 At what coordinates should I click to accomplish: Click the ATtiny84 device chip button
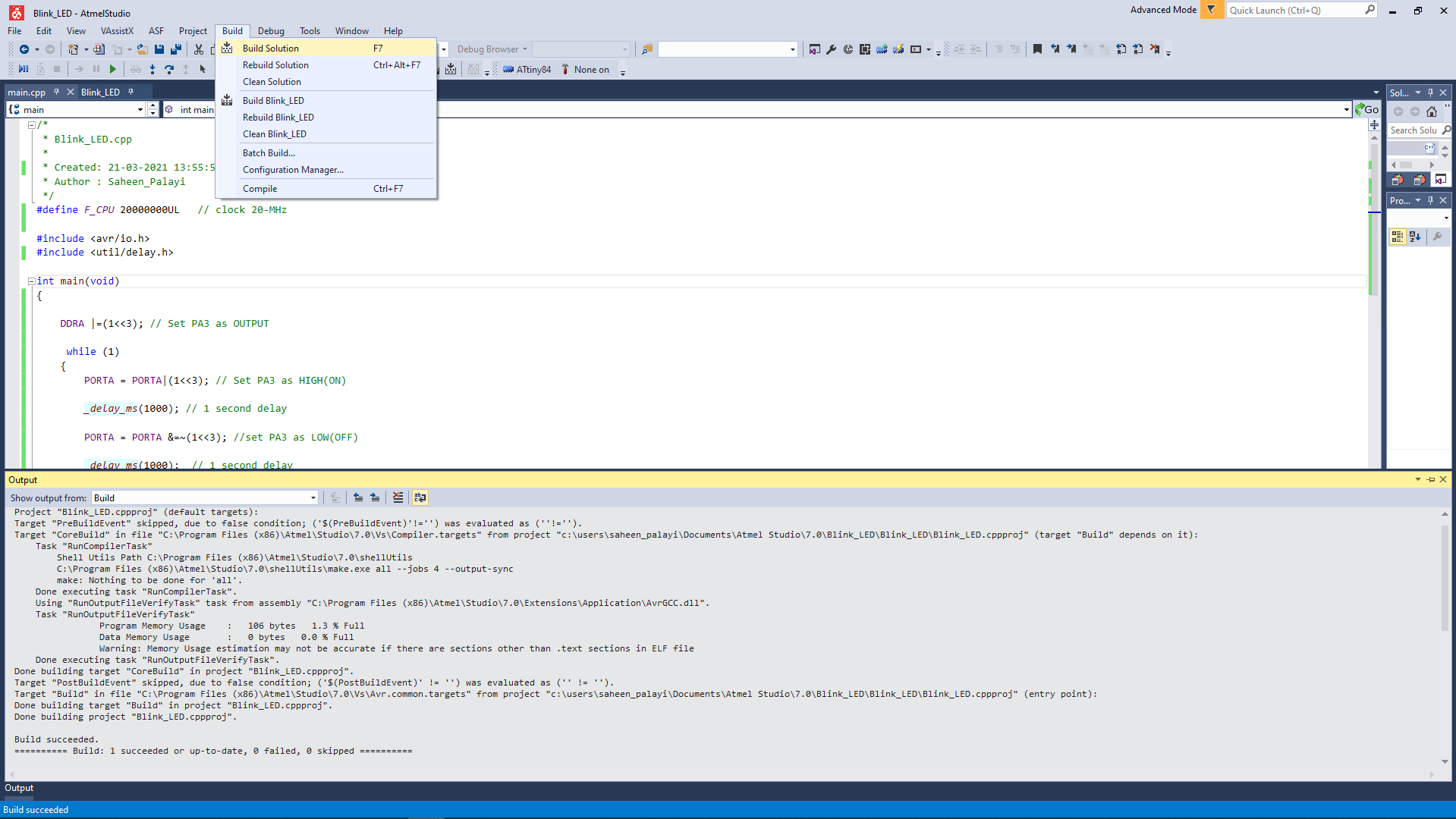(x=527, y=70)
